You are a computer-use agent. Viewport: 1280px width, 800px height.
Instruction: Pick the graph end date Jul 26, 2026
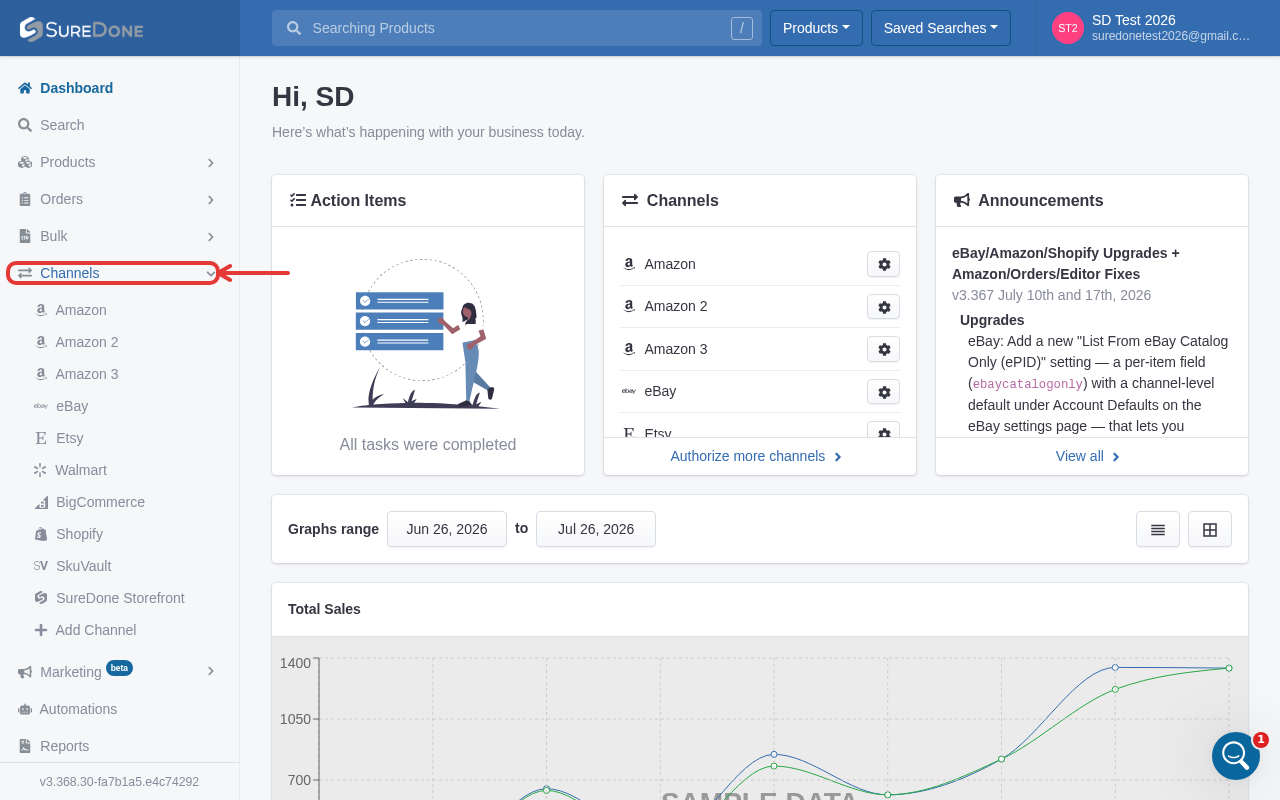[596, 529]
